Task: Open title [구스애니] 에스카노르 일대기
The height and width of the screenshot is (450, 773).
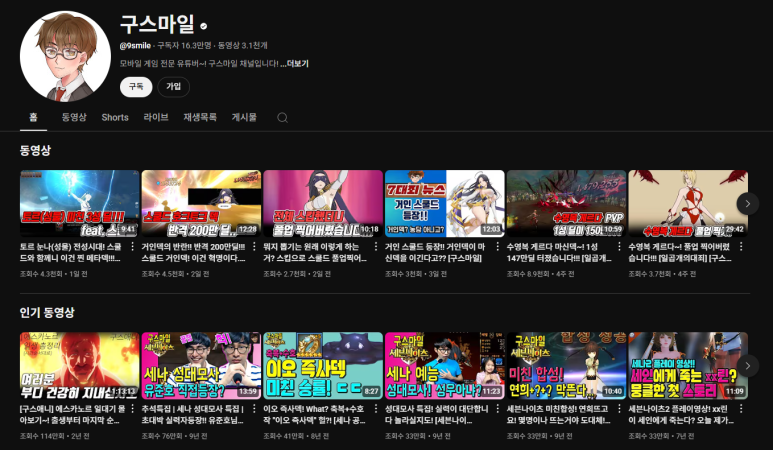Action: pyautogui.click(x=72, y=415)
